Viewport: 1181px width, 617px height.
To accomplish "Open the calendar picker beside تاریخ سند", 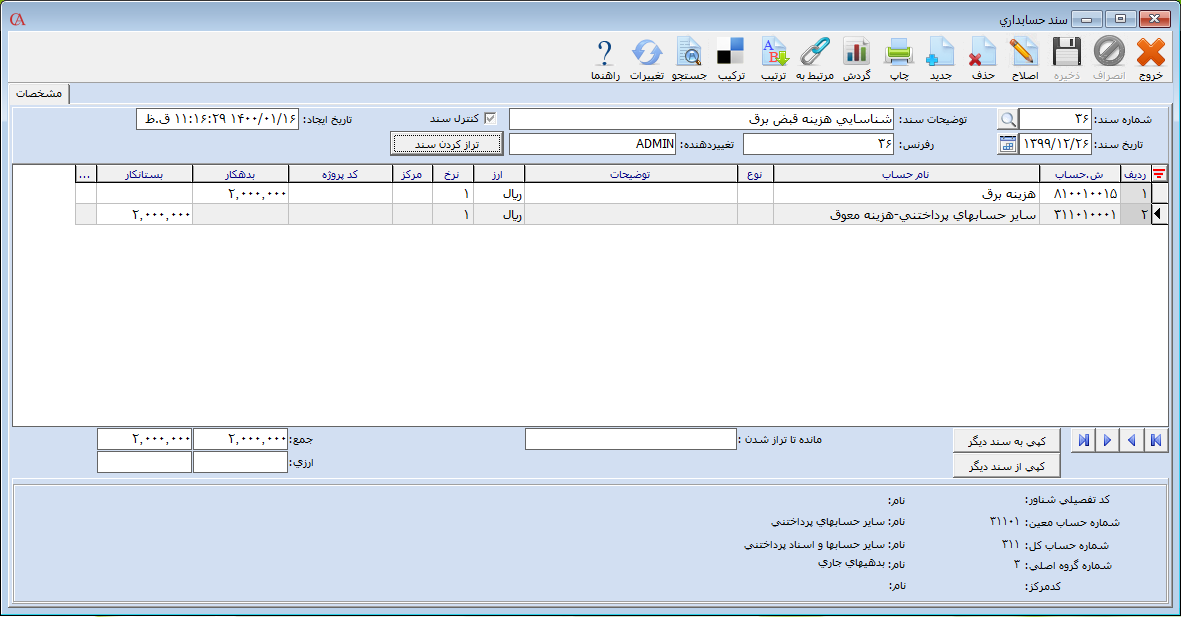I will pos(1007,144).
